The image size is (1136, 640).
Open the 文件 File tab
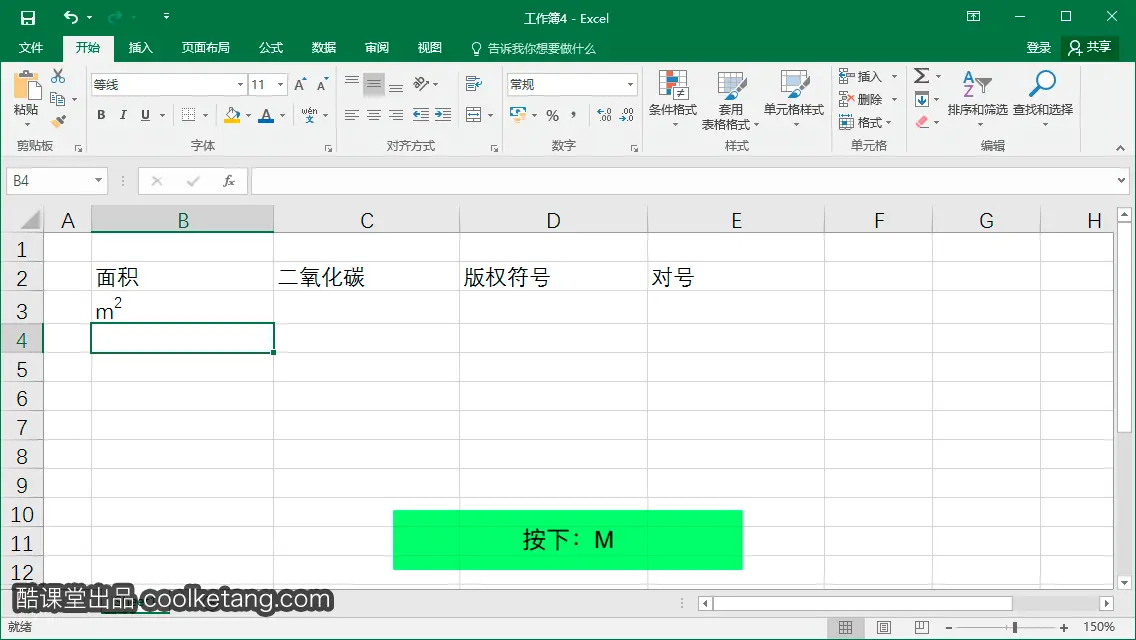[30, 48]
